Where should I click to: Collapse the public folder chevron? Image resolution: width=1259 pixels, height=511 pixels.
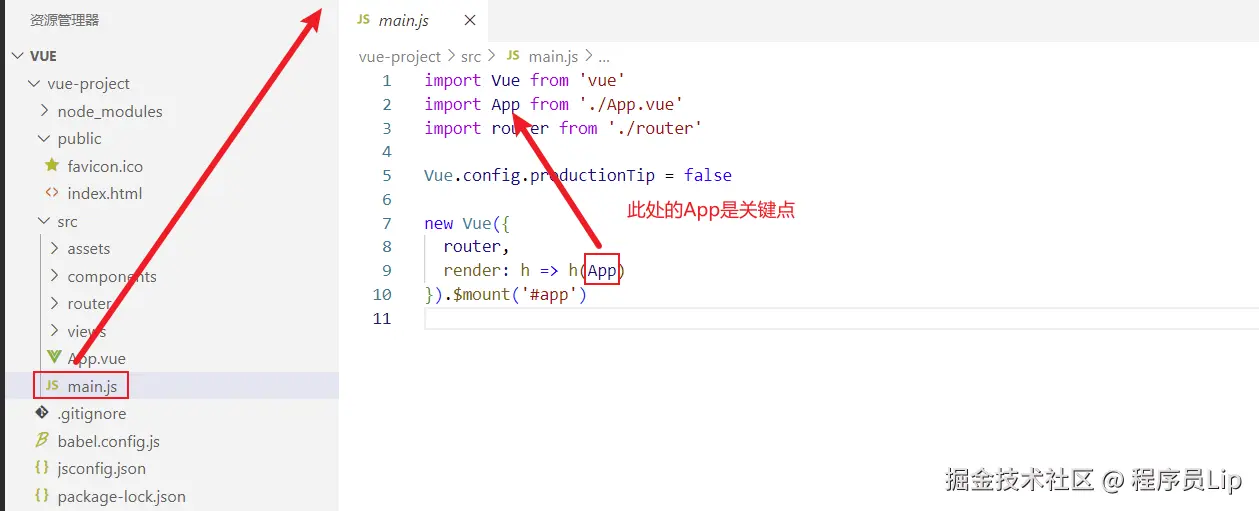pos(44,139)
